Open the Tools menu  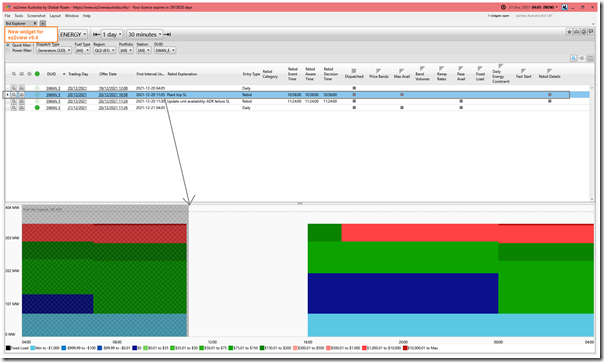click(19, 16)
